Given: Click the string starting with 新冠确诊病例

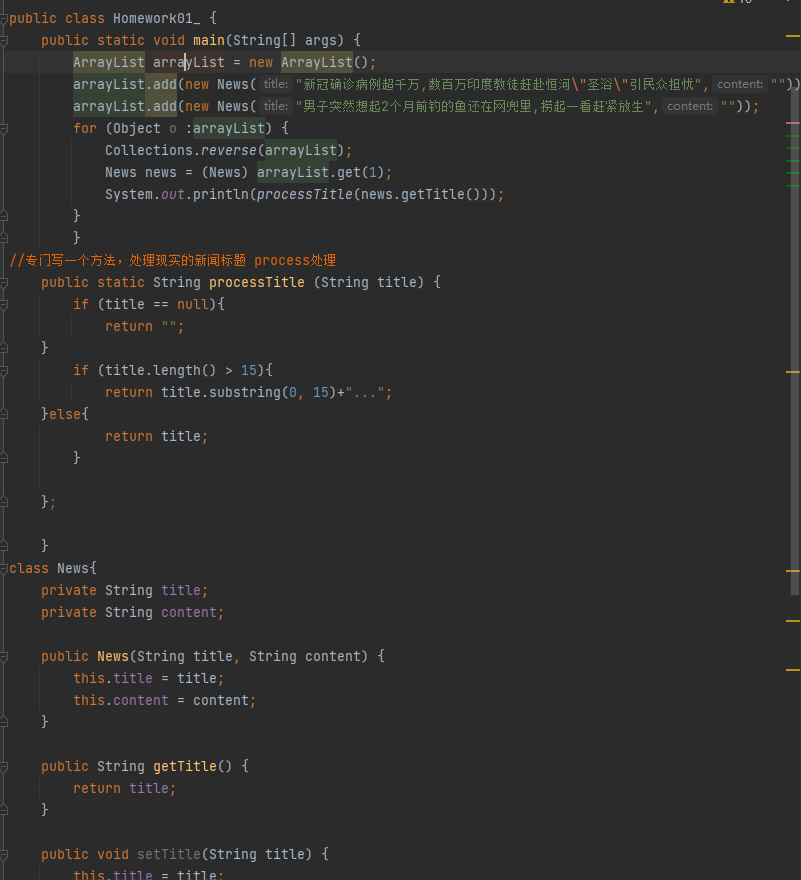Looking at the screenshot, I should click(498, 84).
